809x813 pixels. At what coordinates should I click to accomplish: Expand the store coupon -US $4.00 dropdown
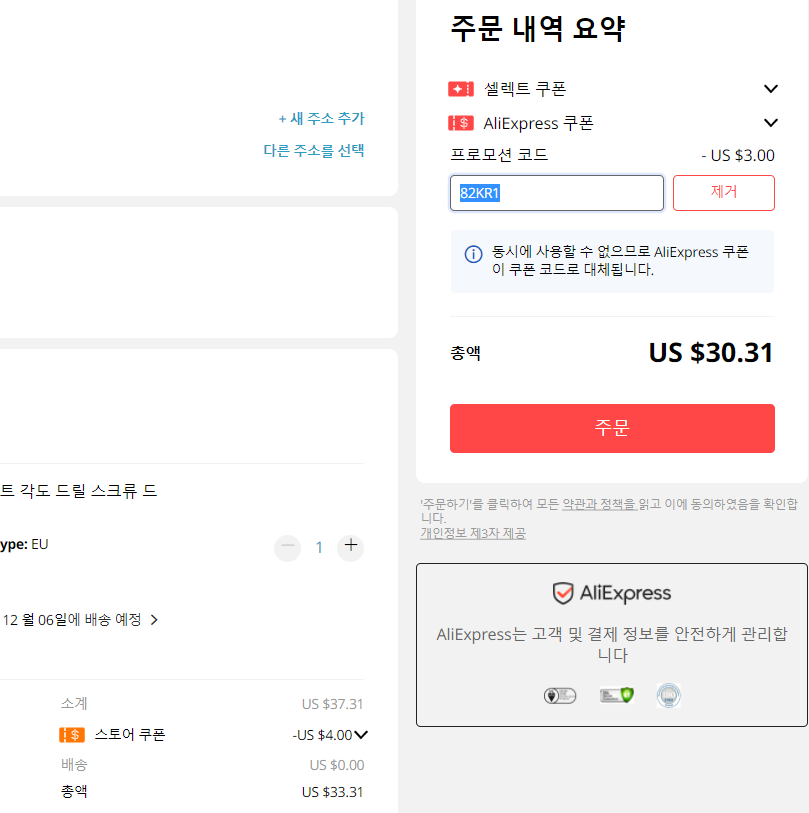tap(361, 735)
